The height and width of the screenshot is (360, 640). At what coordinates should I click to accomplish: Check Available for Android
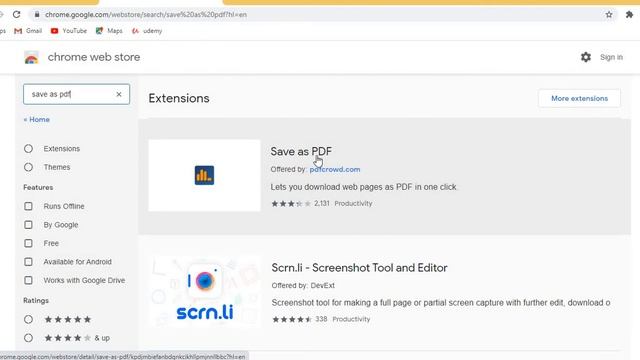pyautogui.click(x=28, y=262)
